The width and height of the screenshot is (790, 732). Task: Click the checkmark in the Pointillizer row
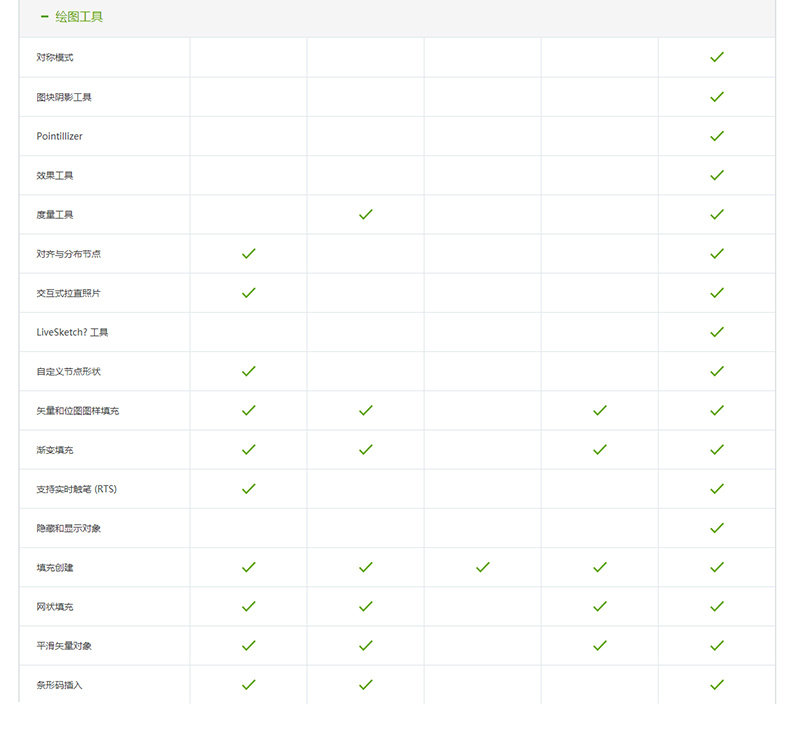pos(716,136)
